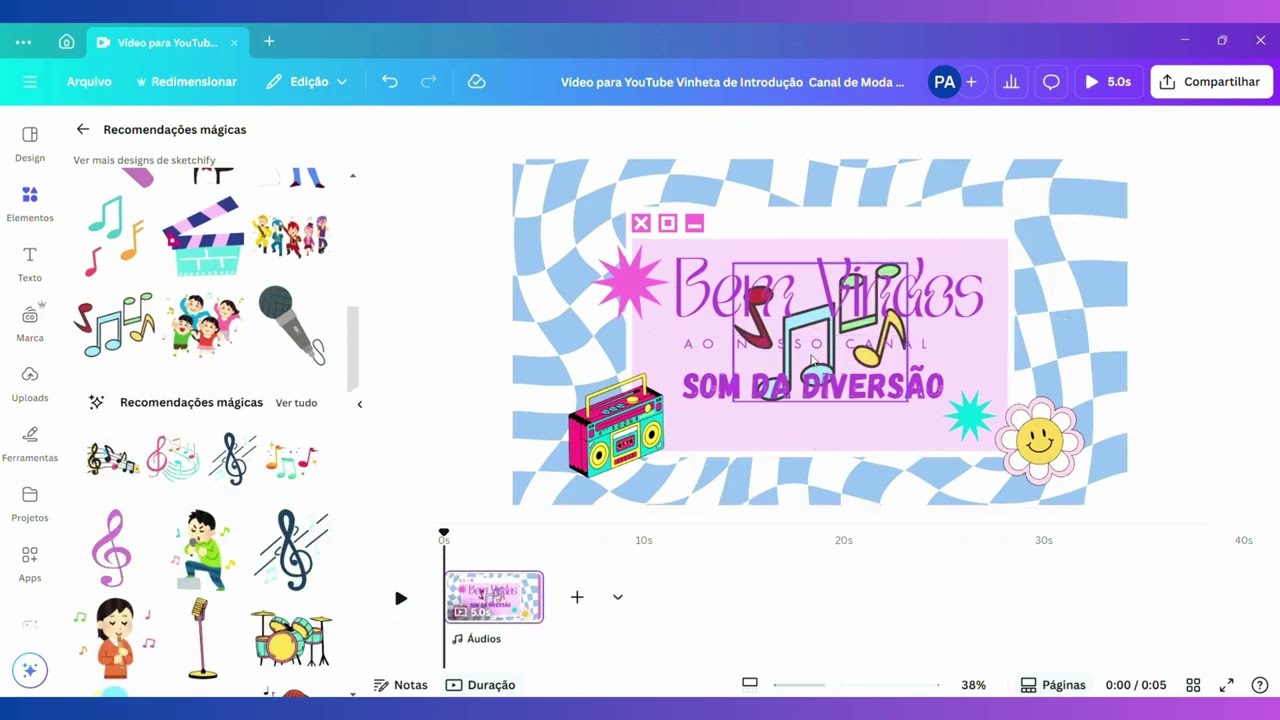Click the redo arrow
Viewport: 1280px width, 720px height.
pyautogui.click(x=428, y=82)
